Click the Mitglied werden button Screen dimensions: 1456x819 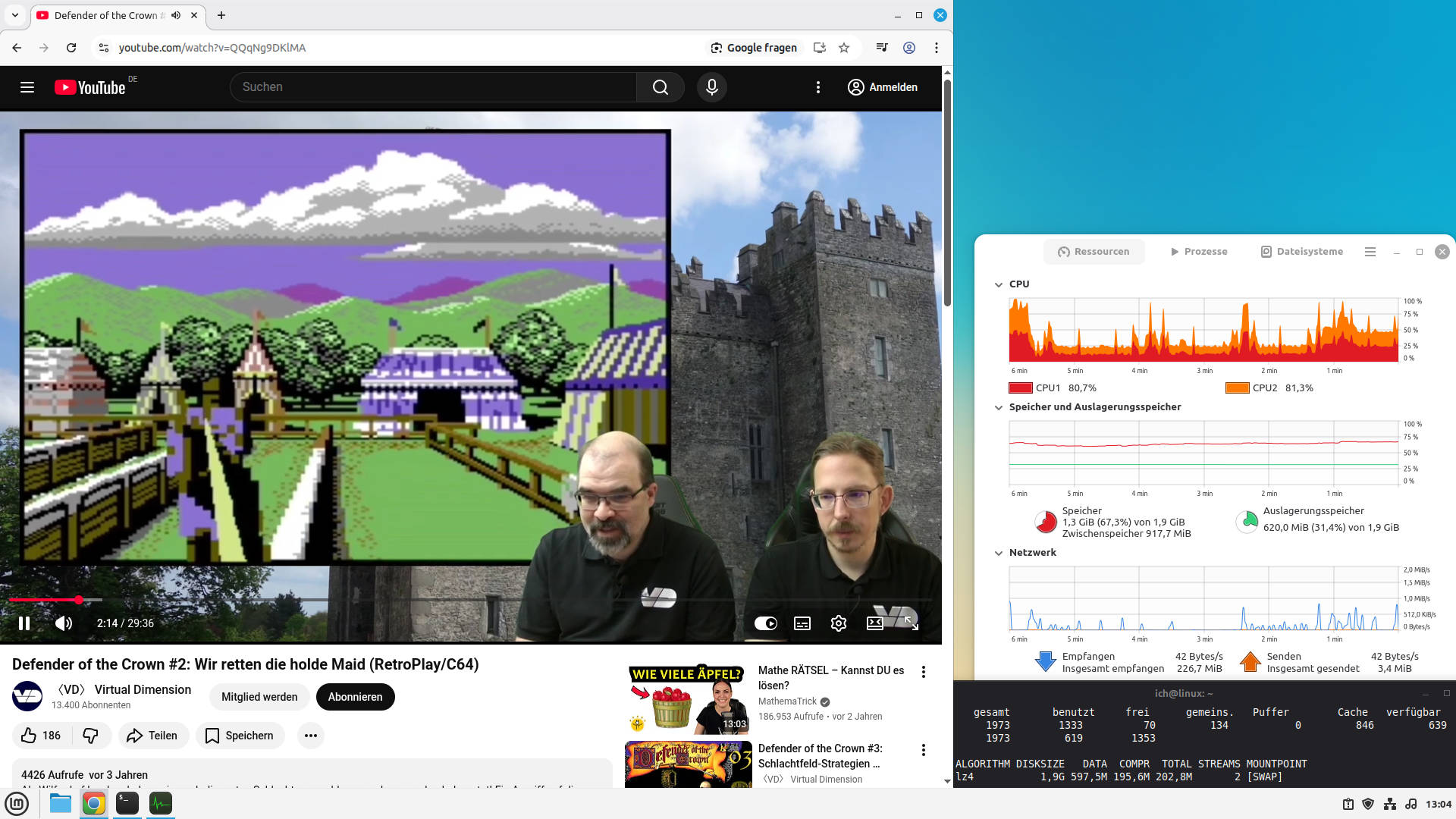259,697
